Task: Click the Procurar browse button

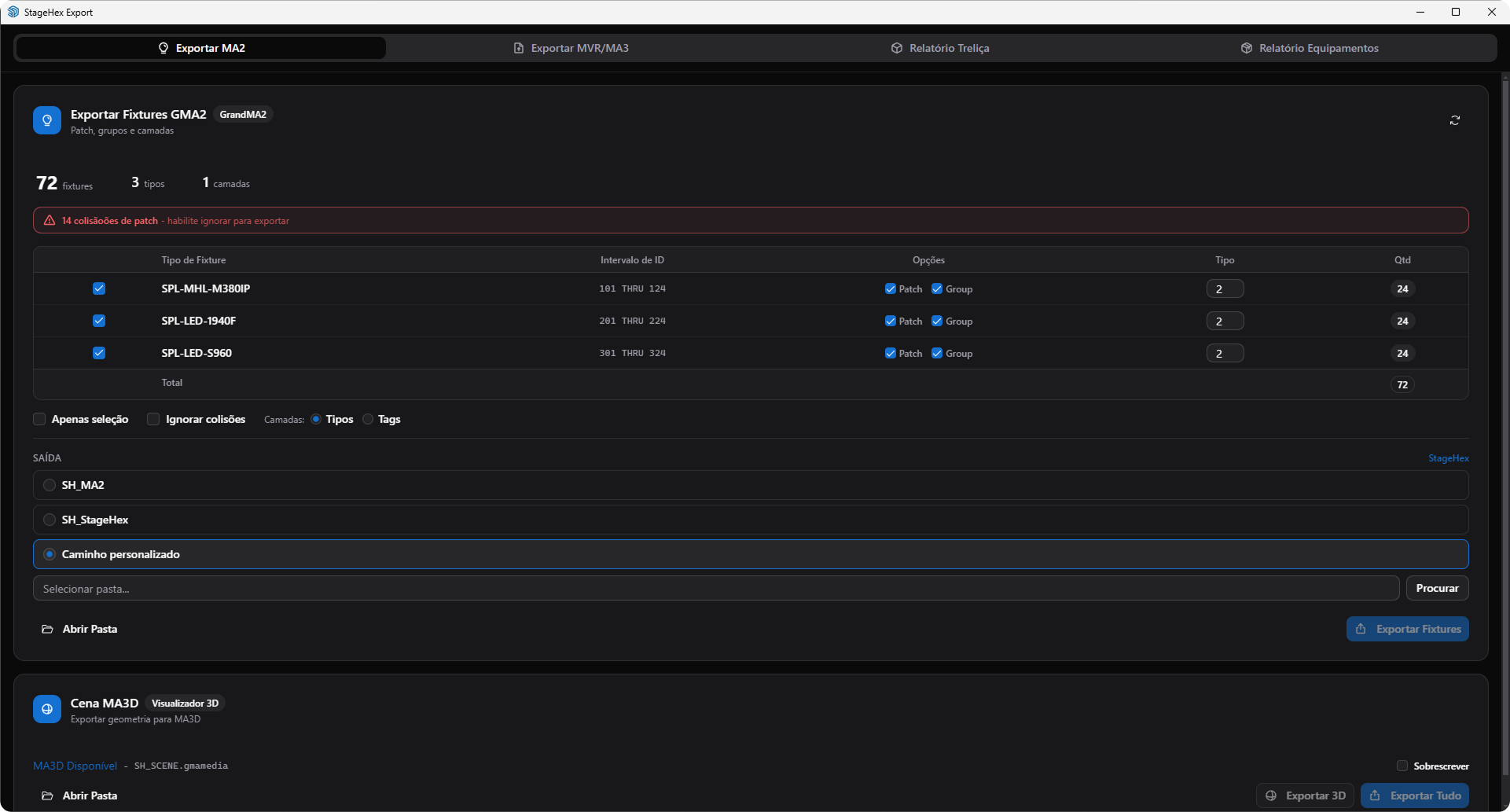Action: click(1437, 588)
